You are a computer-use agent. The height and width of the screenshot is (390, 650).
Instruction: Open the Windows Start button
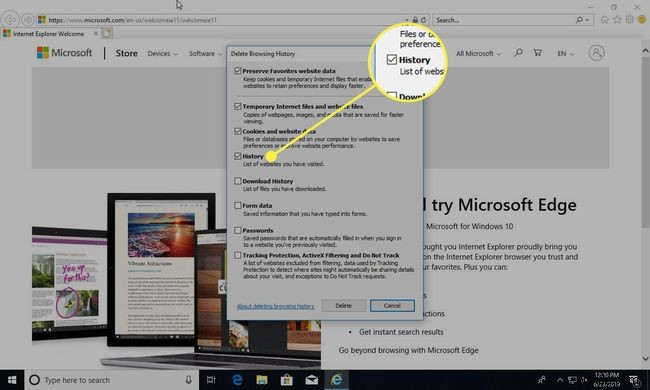(x=12, y=380)
